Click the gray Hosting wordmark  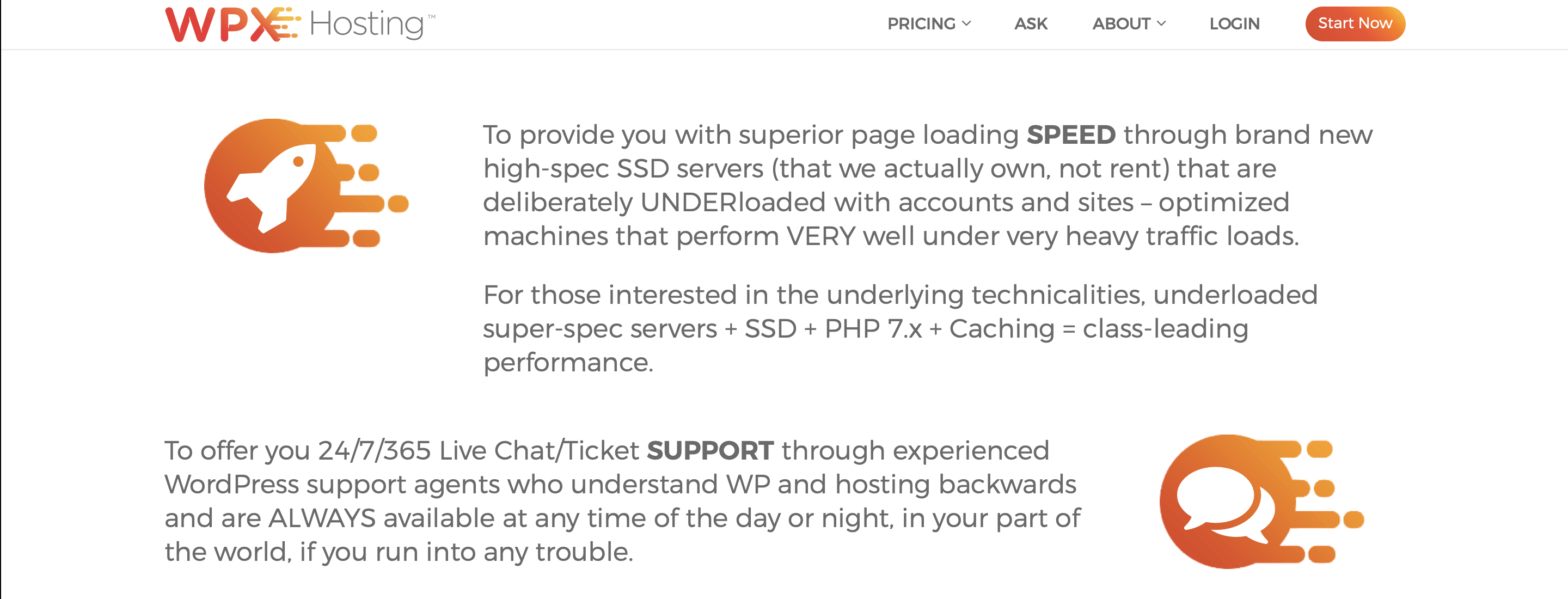pos(366,25)
